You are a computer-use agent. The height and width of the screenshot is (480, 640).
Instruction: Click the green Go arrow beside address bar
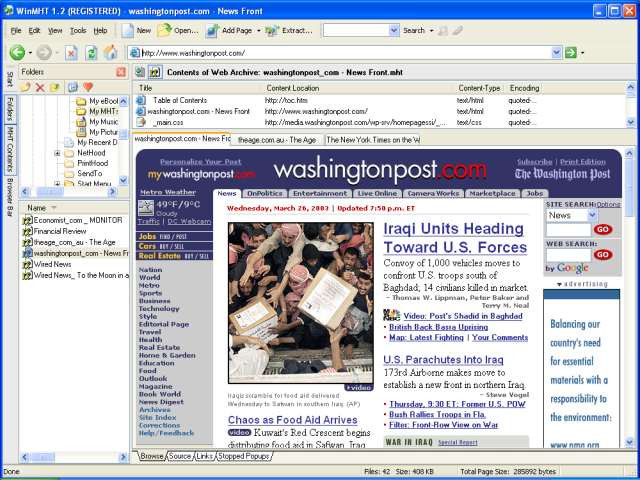point(570,52)
